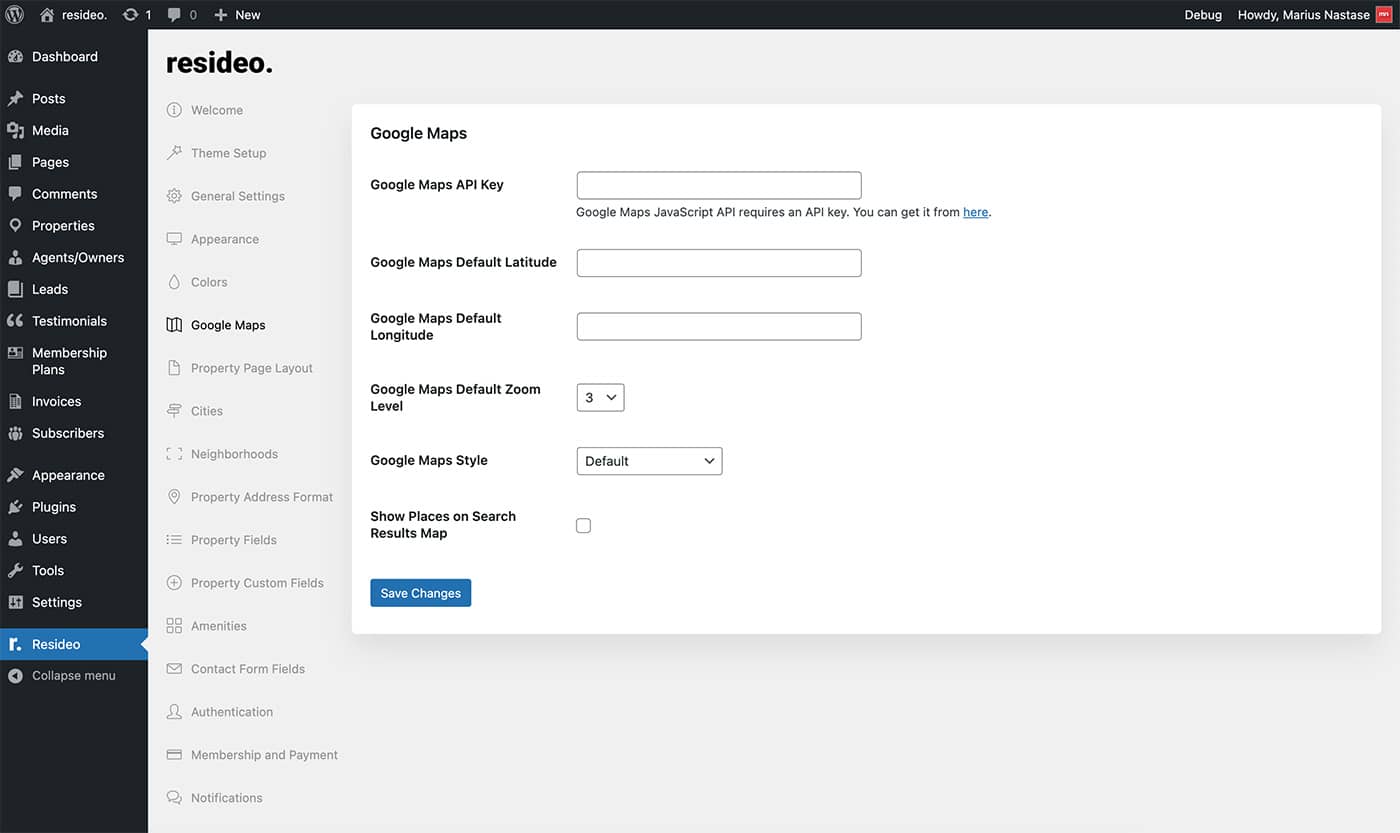Click the Property Custom Fields plus icon
This screenshot has width=1400, height=833.
[x=174, y=583]
